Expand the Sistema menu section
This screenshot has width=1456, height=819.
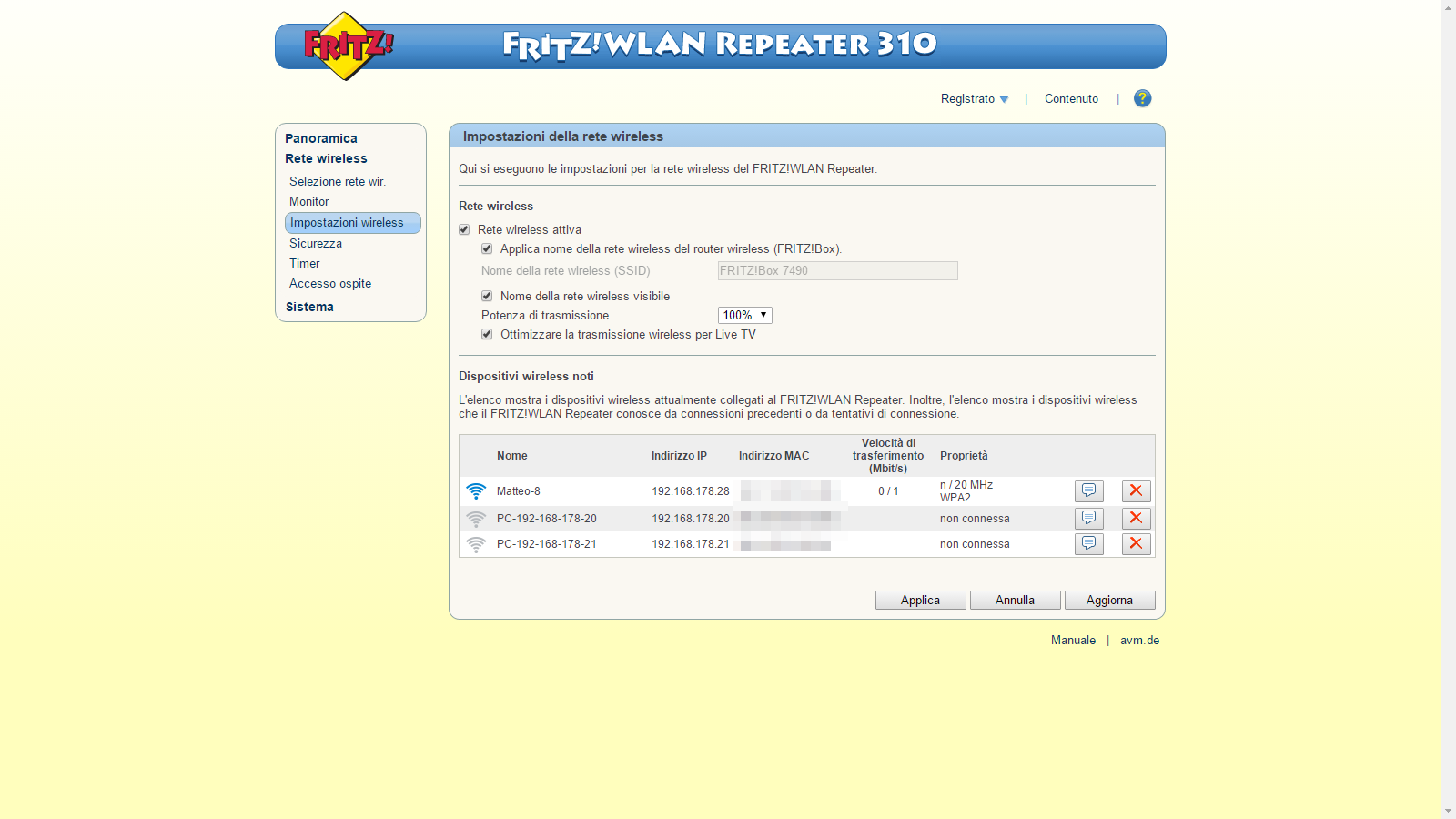tap(309, 307)
